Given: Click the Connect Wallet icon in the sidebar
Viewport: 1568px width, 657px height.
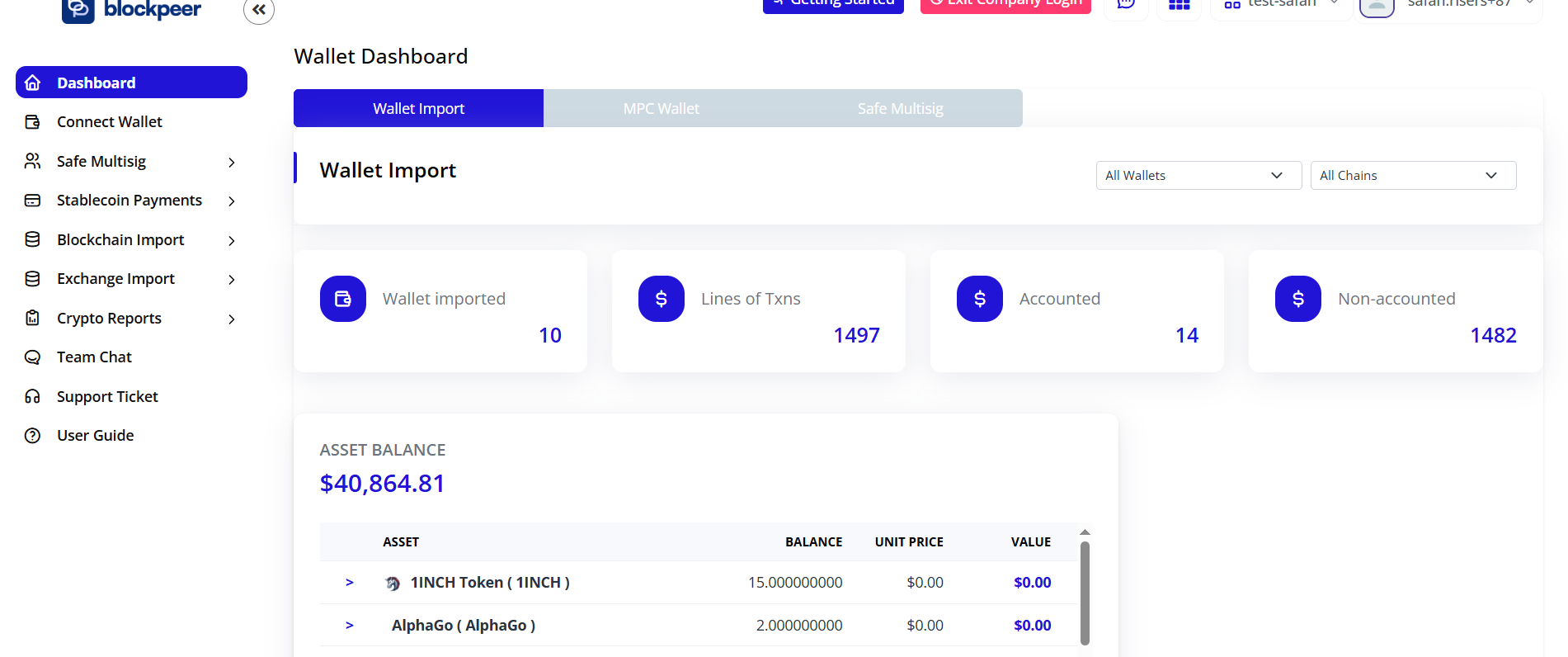Looking at the screenshot, I should (33, 122).
